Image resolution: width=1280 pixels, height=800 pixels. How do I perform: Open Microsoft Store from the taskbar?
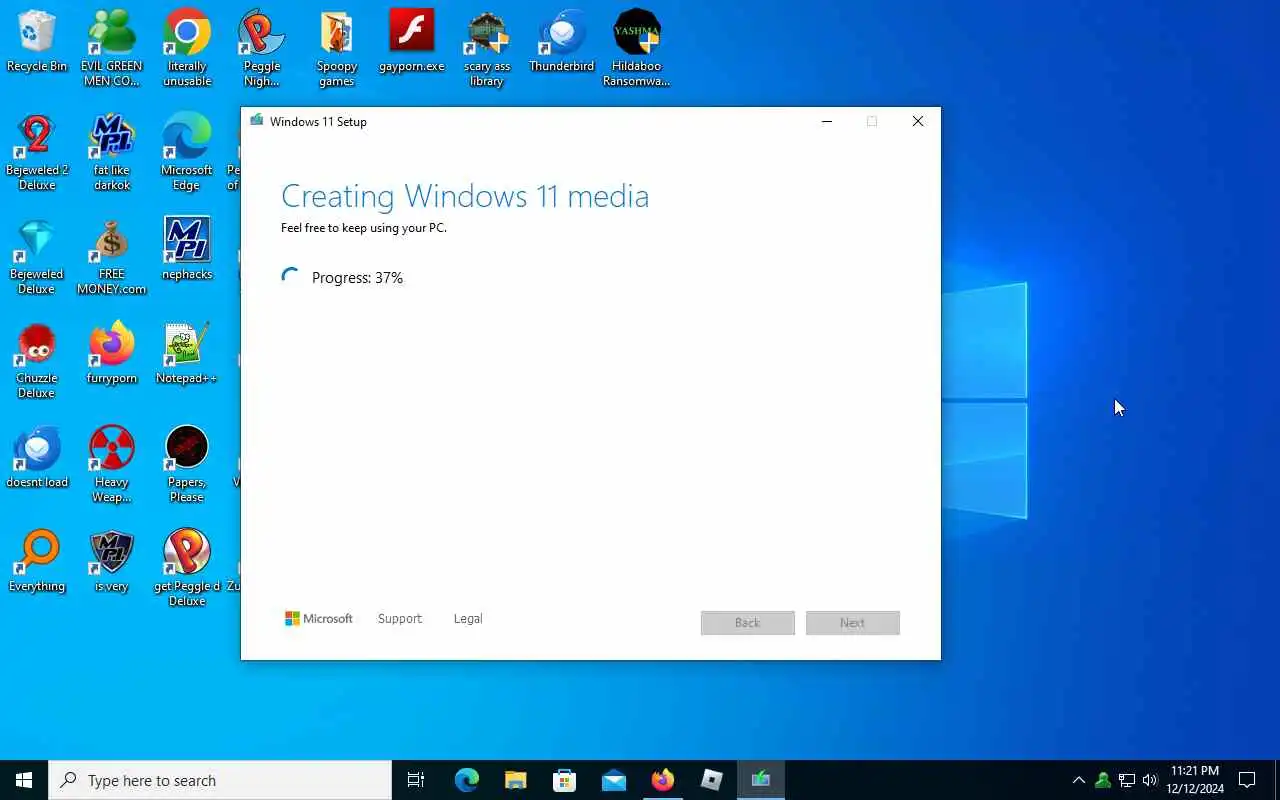point(564,780)
